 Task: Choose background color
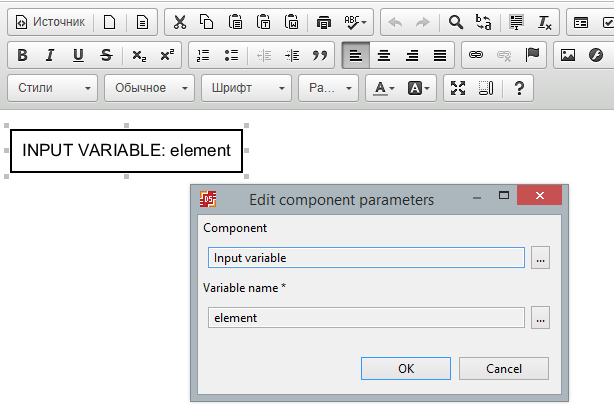418,88
